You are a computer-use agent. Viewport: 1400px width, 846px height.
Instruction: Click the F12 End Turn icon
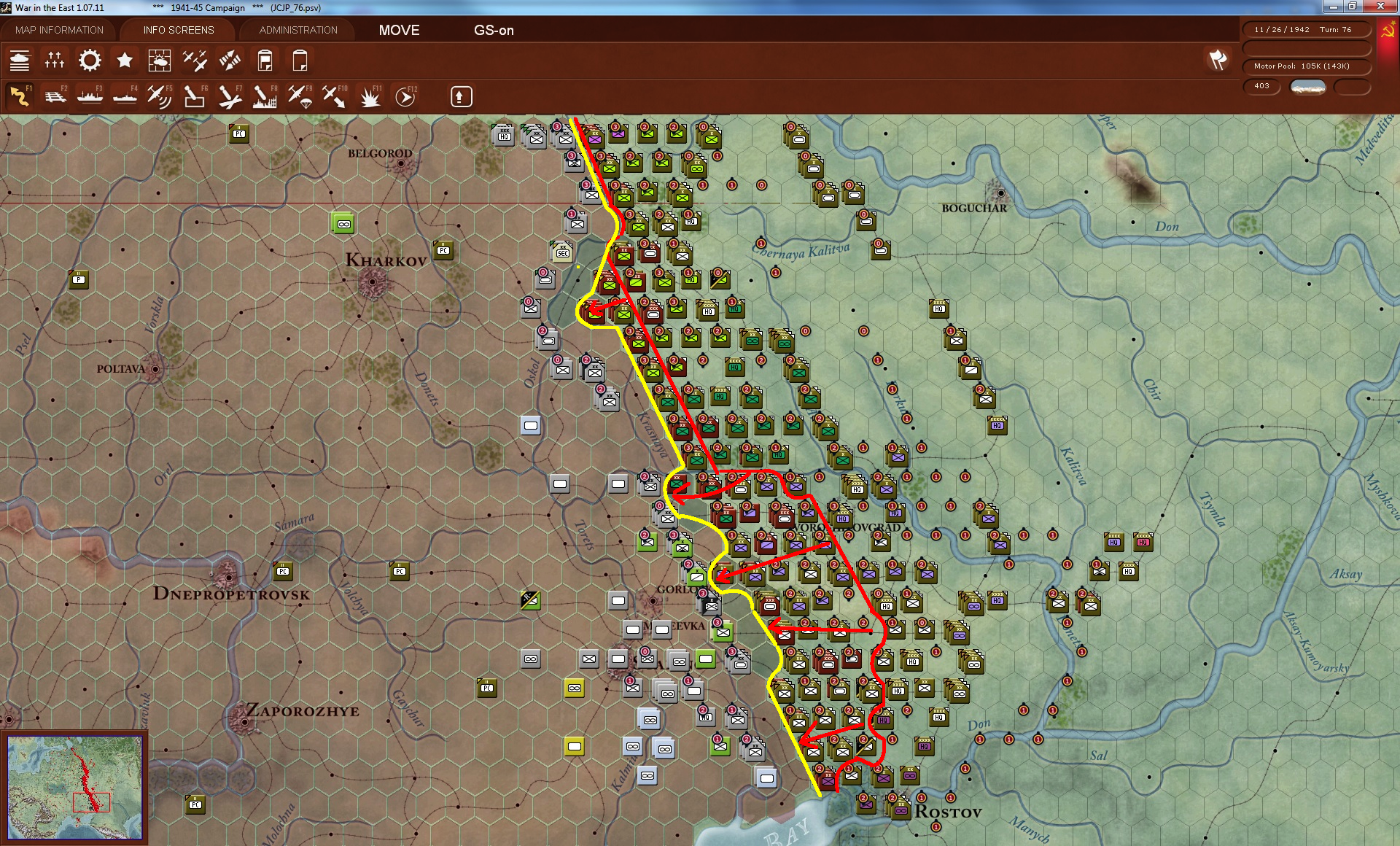click(405, 96)
